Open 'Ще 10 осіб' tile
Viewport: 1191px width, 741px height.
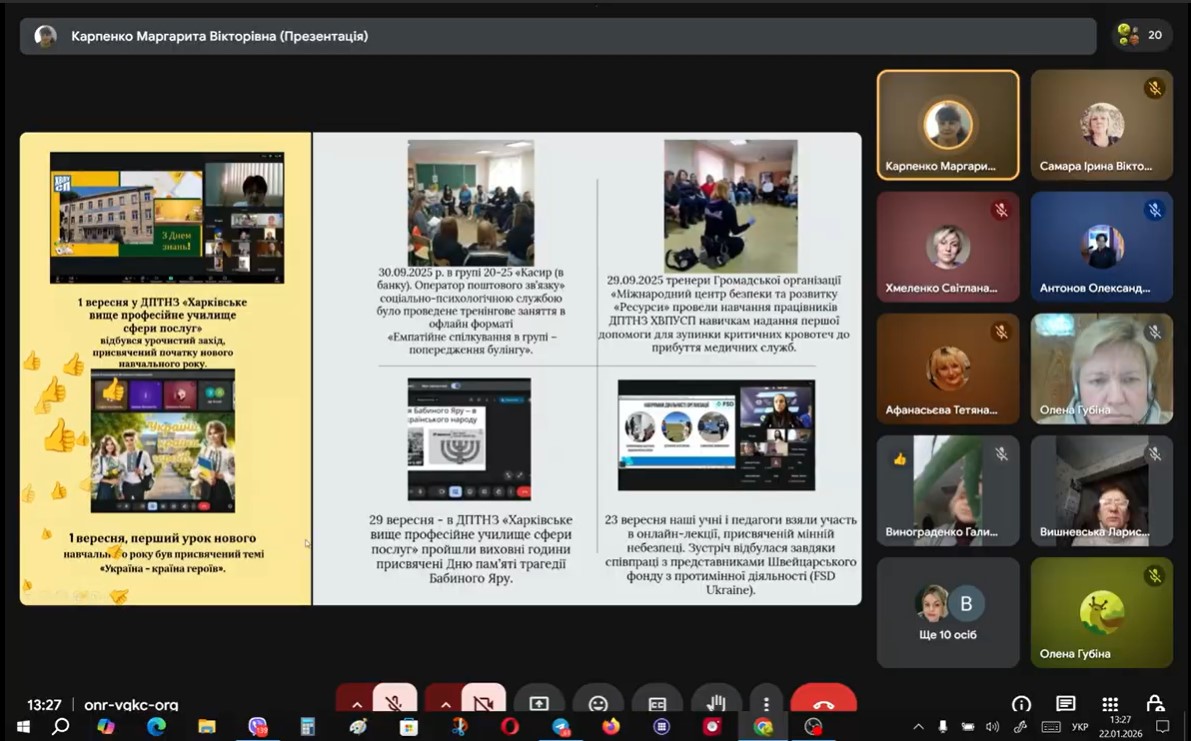[x=948, y=612]
